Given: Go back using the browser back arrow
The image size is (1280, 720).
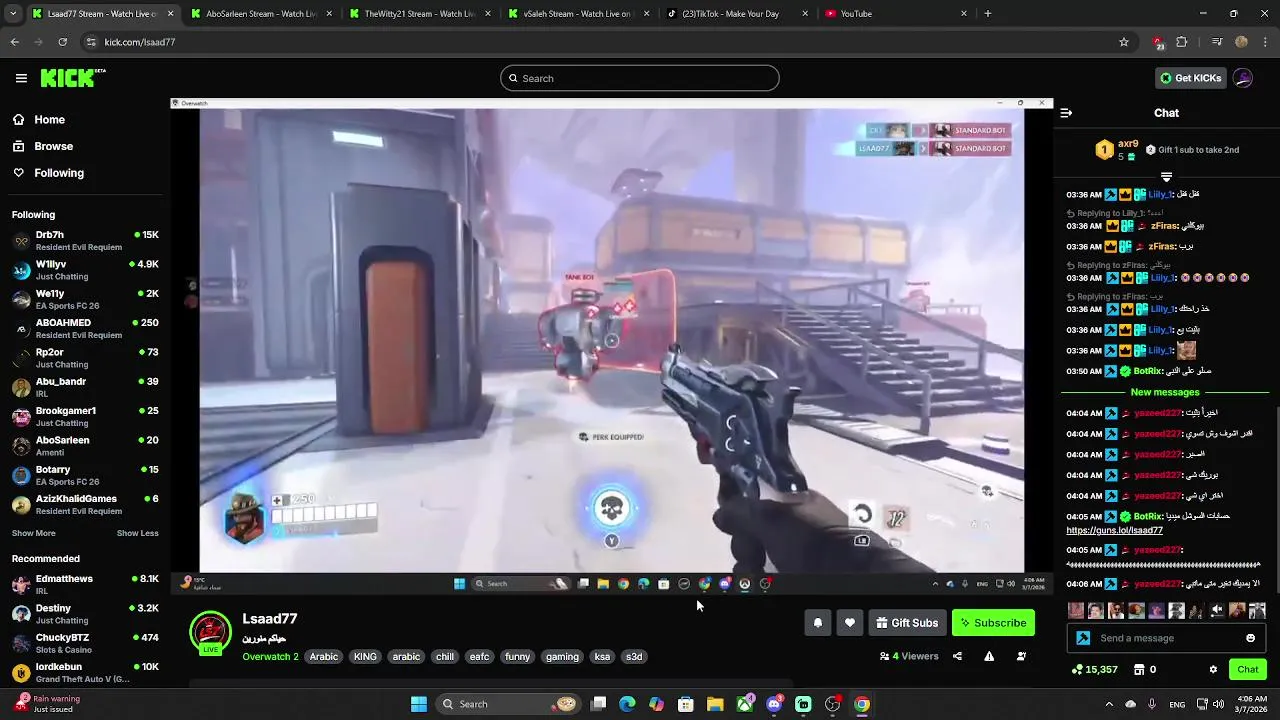Looking at the screenshot, I should (x=15, y=42).
